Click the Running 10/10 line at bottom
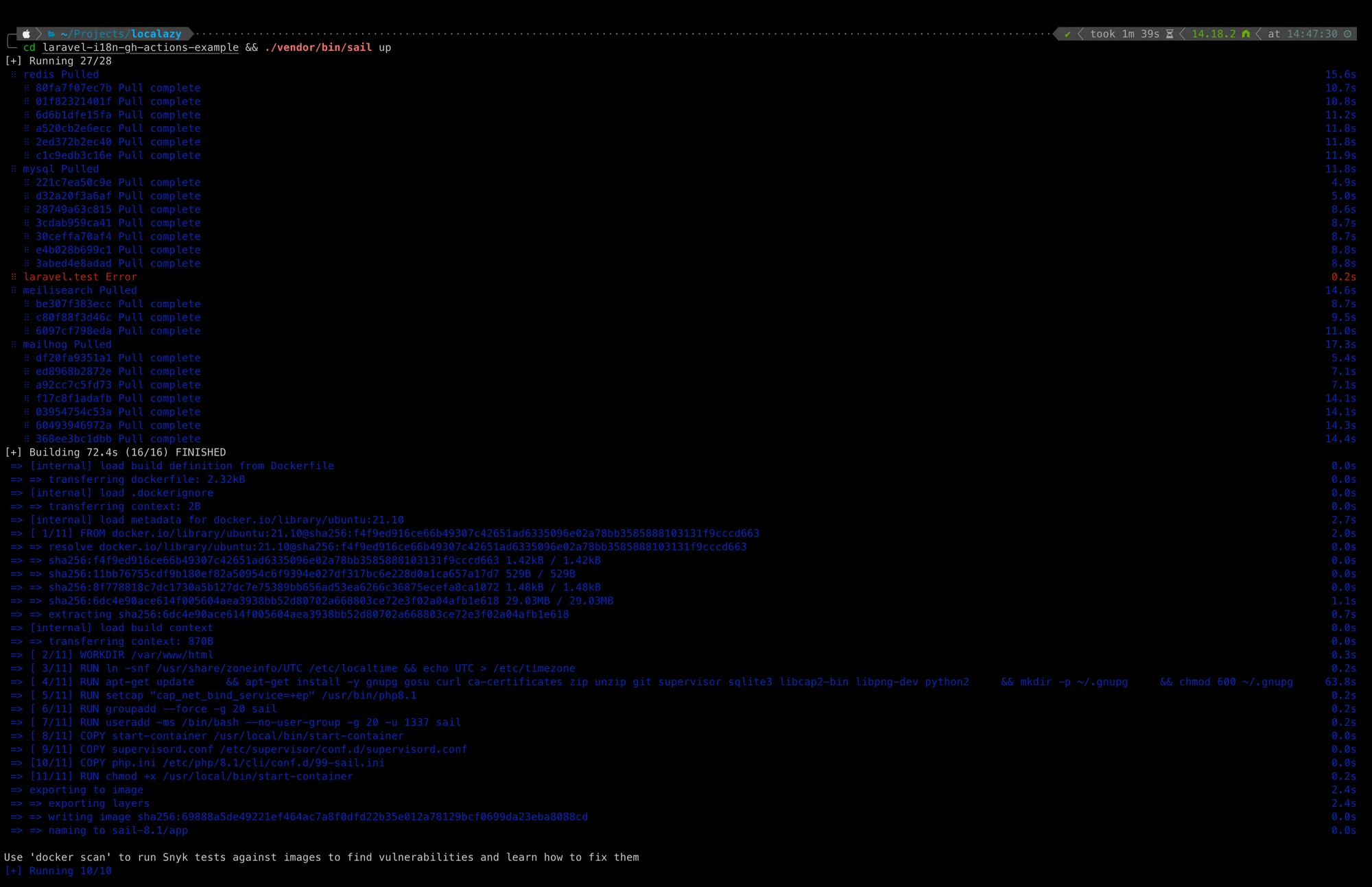 [58, 871]
